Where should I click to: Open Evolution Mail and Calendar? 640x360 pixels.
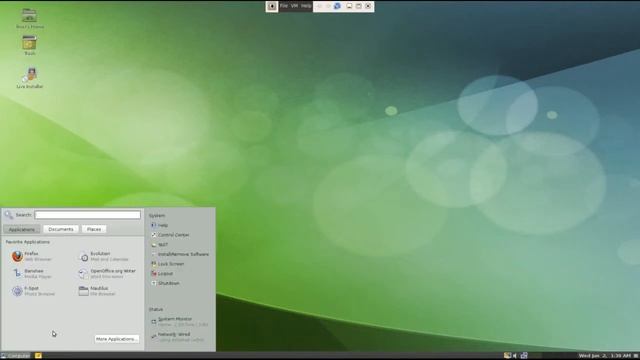coord(104,256)
